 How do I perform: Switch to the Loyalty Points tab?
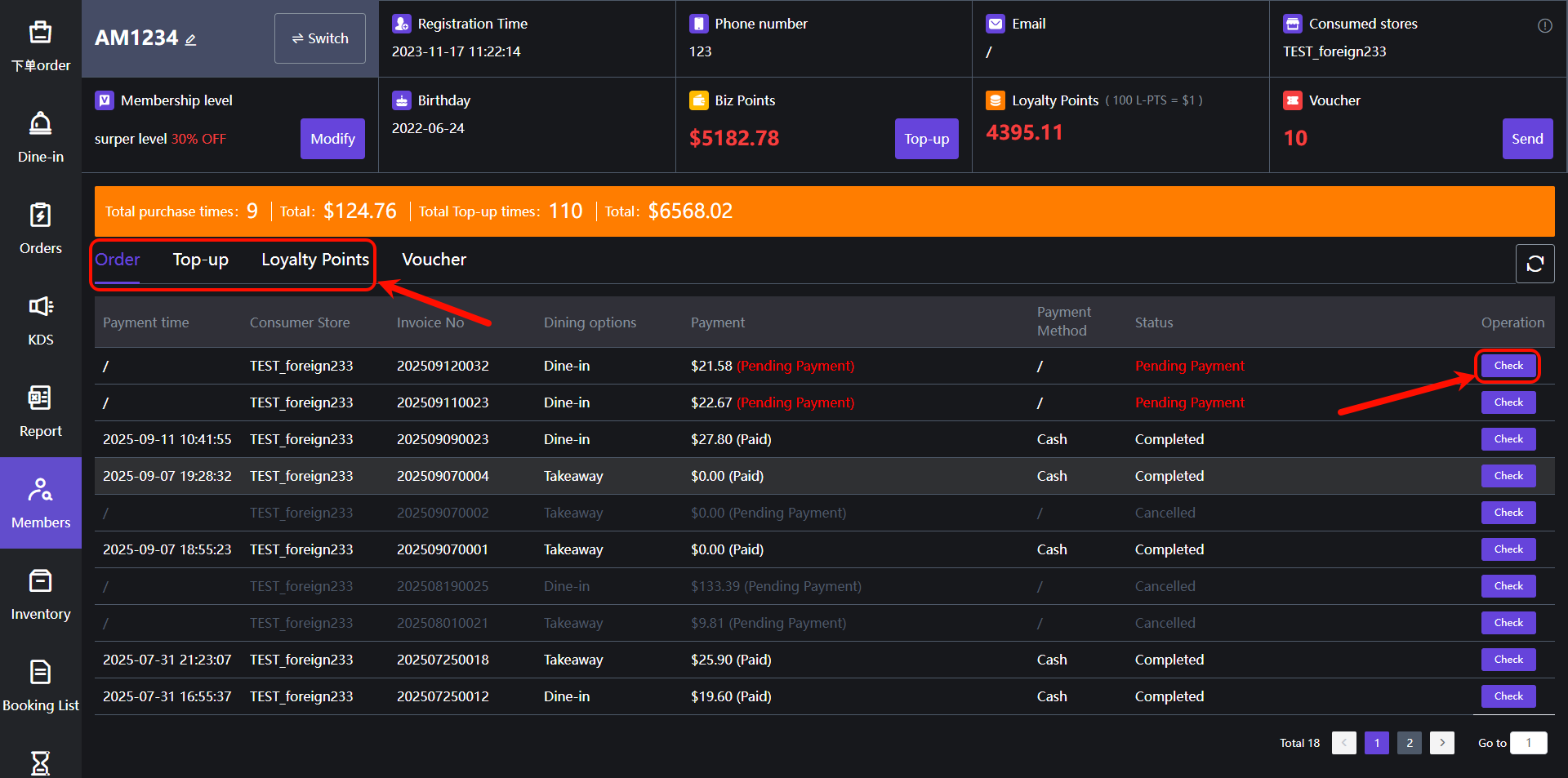(315, 260)
